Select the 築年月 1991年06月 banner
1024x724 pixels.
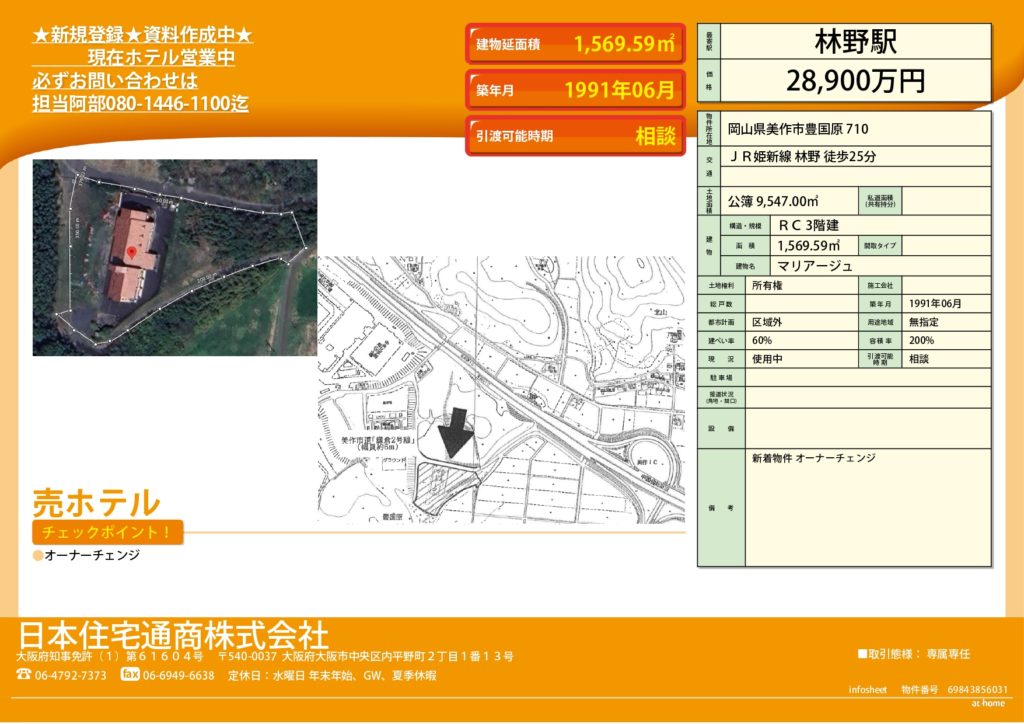[x=575, y=90]
